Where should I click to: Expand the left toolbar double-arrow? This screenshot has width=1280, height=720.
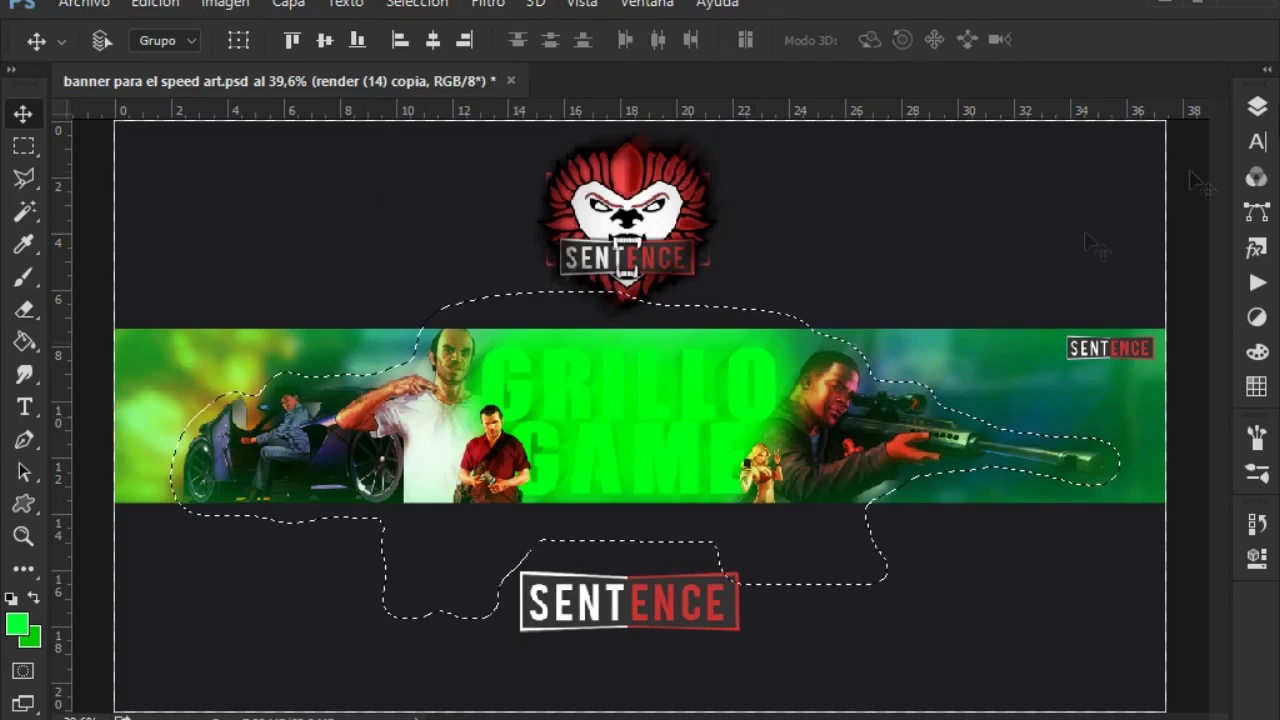click(11, 70)
